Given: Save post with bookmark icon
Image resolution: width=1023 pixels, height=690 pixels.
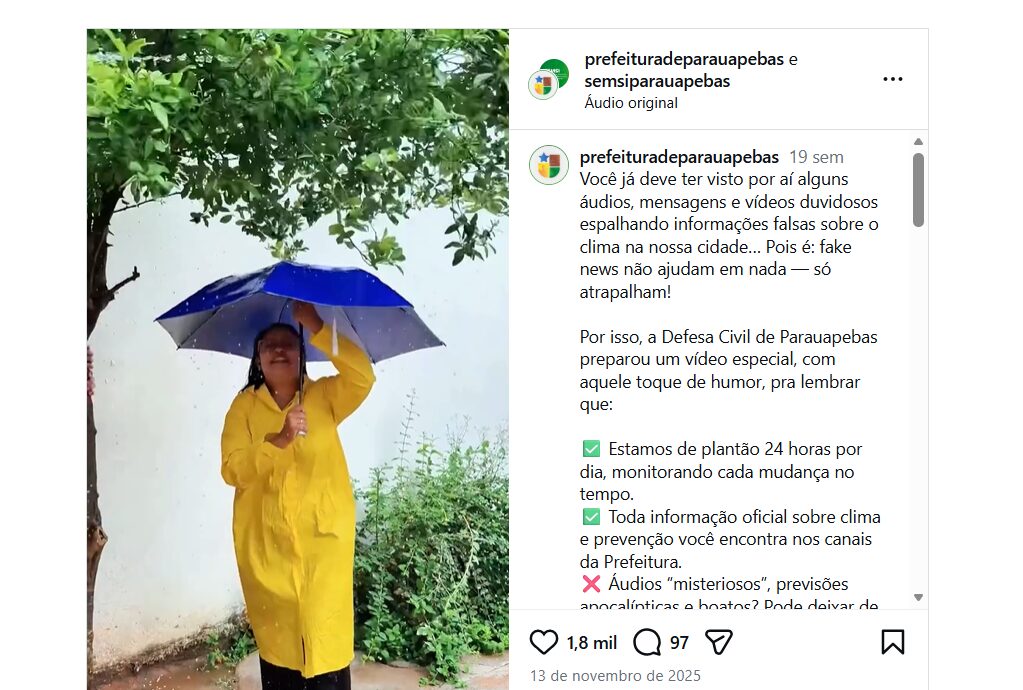Looking at the screenshot, I should [893, 642].
